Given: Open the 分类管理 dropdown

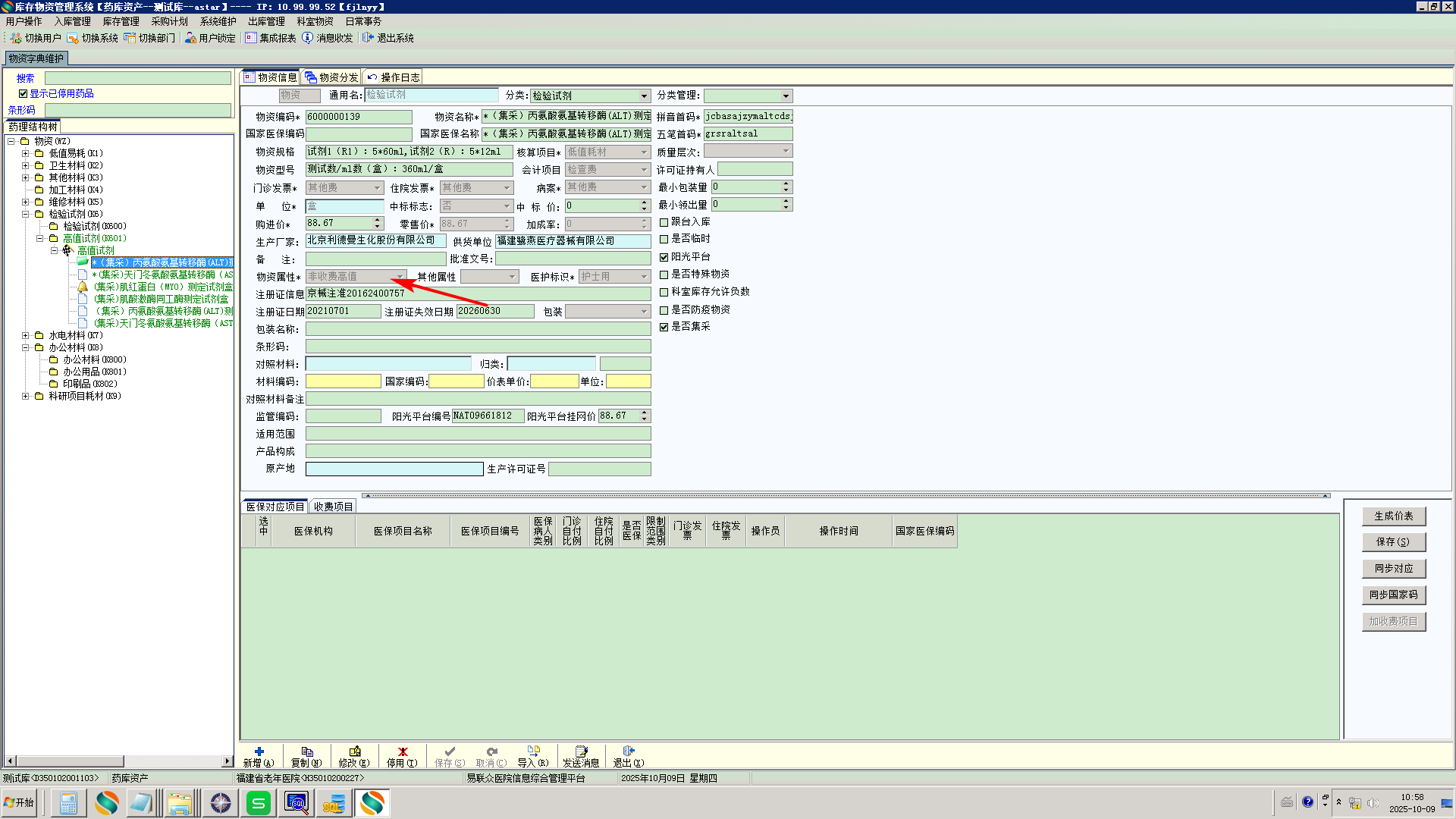Looking at the screenshot, I should coord(786,96).
